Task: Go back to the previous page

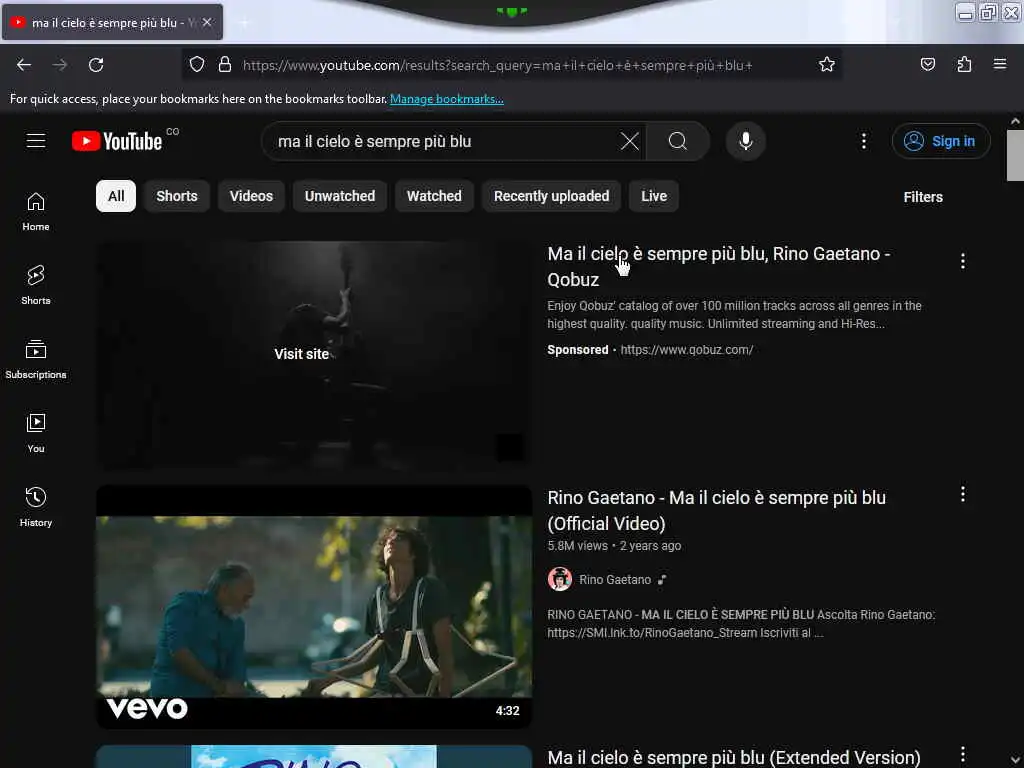Action: [24, 65]
